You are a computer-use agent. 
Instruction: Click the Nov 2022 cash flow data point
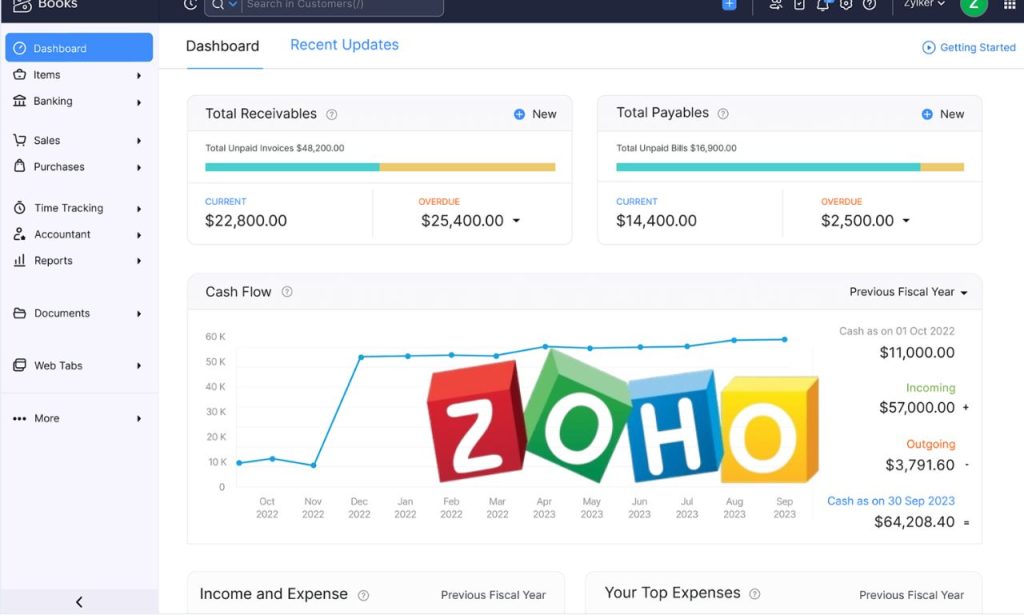click(313, 465)
